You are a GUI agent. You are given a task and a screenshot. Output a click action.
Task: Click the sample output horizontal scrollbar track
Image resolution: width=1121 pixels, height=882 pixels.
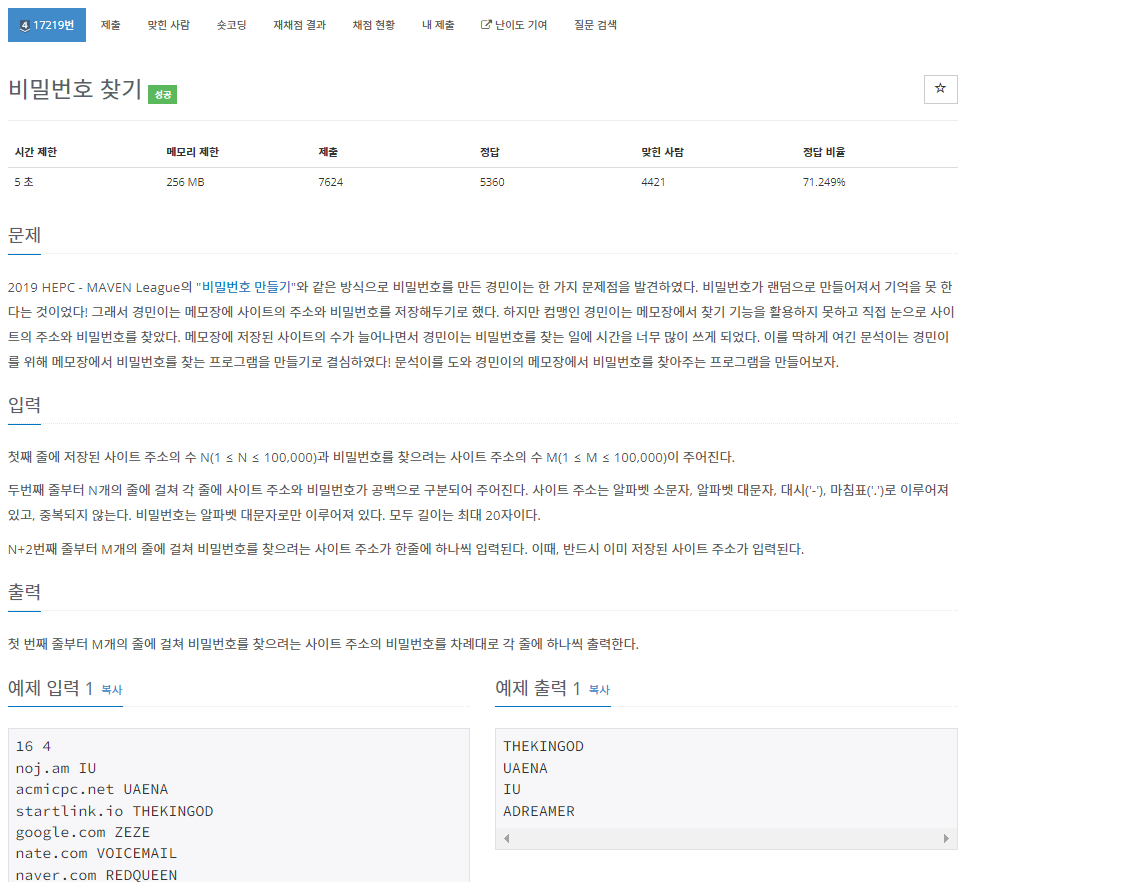(726, 838)
